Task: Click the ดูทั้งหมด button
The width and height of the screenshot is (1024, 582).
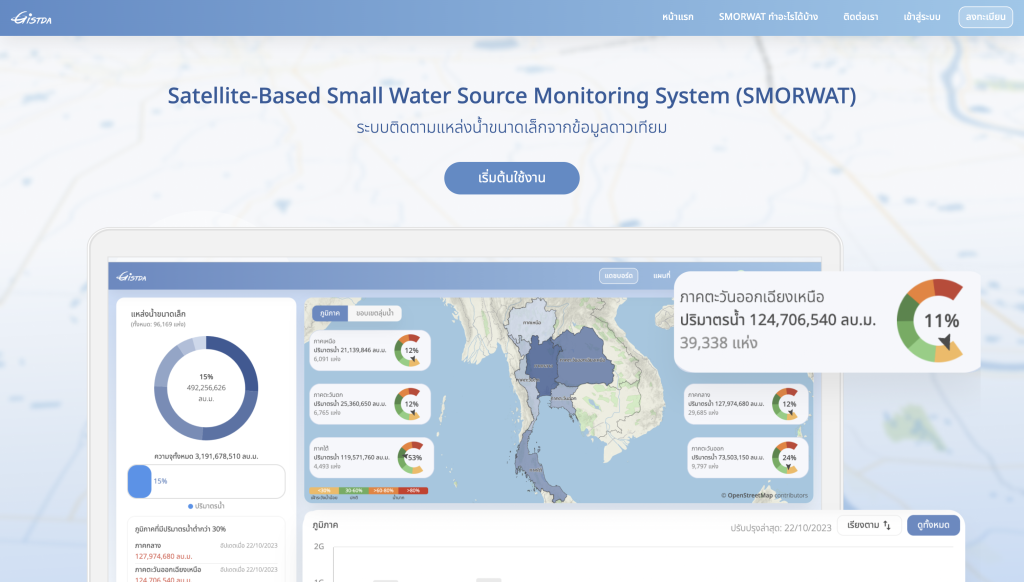Action: pyautogui.click(x=933, y=525)
